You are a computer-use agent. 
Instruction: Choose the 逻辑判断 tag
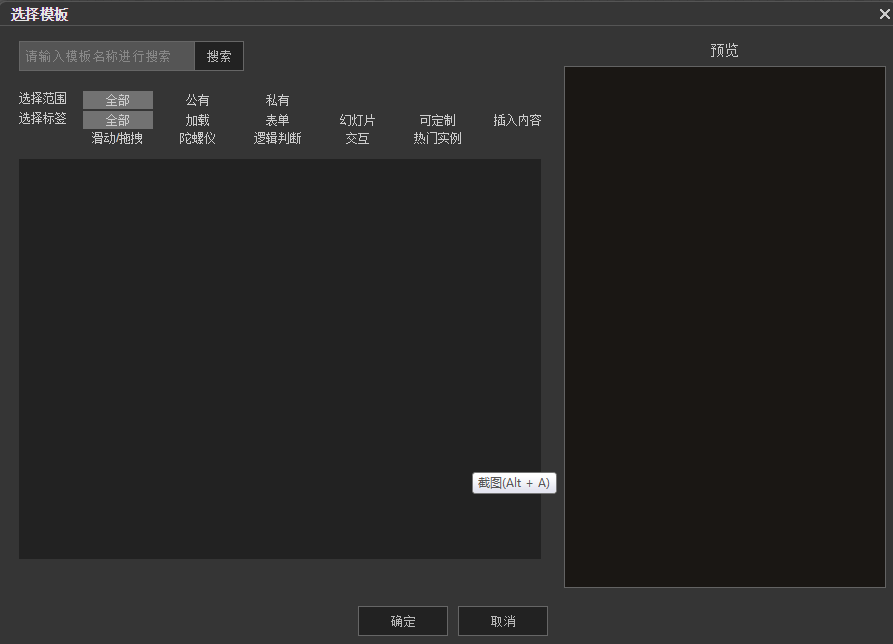277,138
